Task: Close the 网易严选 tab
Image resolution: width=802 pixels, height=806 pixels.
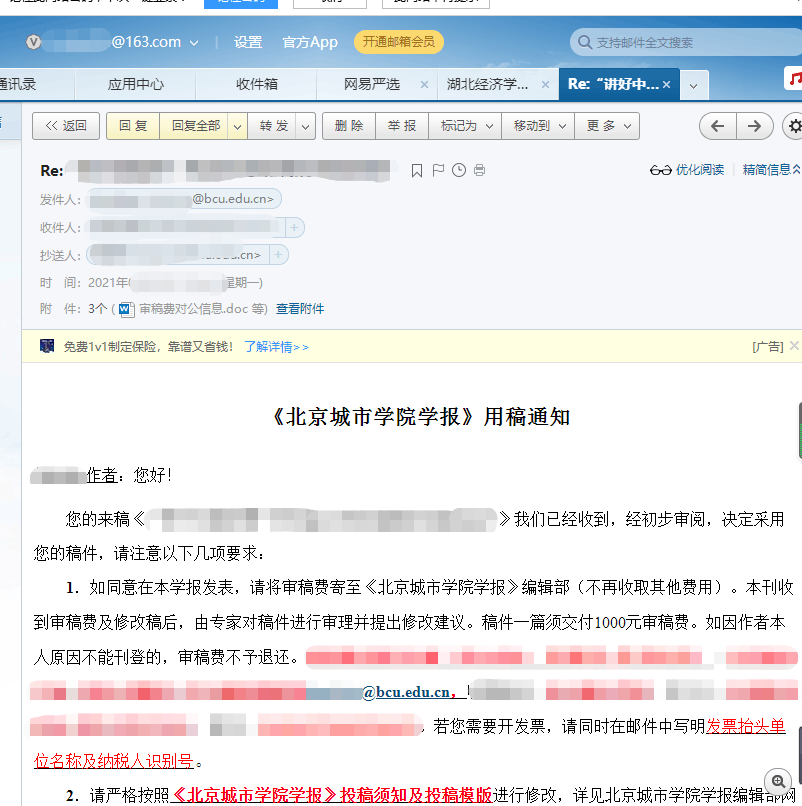Action: (424, 85)
